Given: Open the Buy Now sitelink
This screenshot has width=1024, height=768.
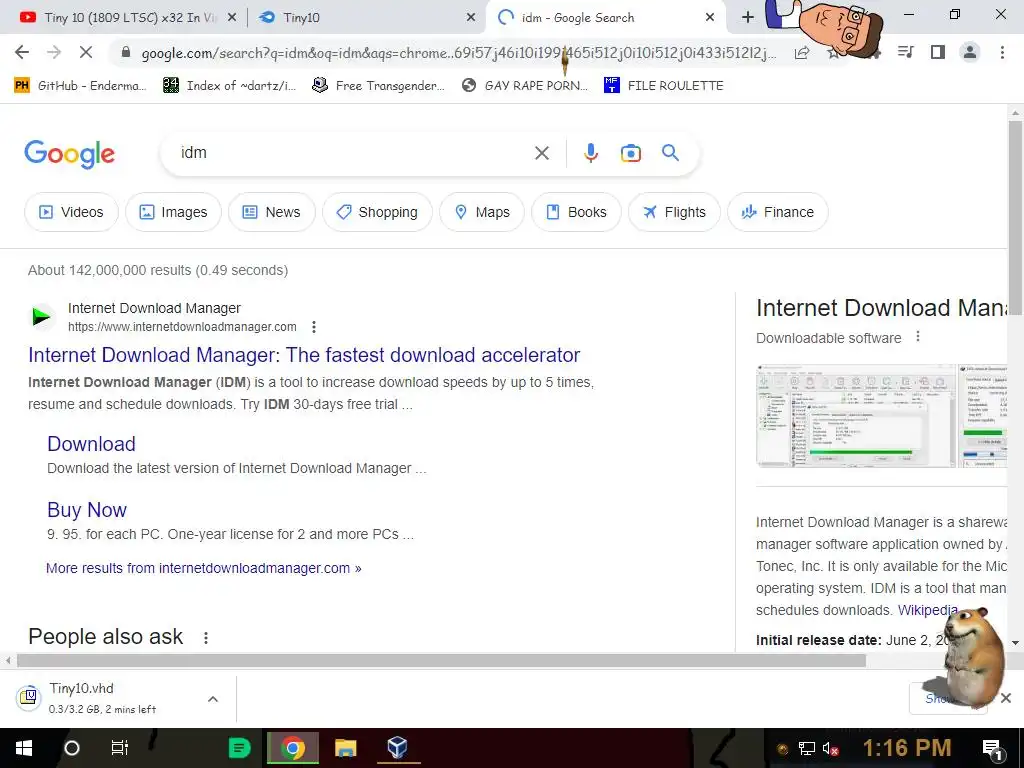Looking at the screenshot, I should 87,510.
